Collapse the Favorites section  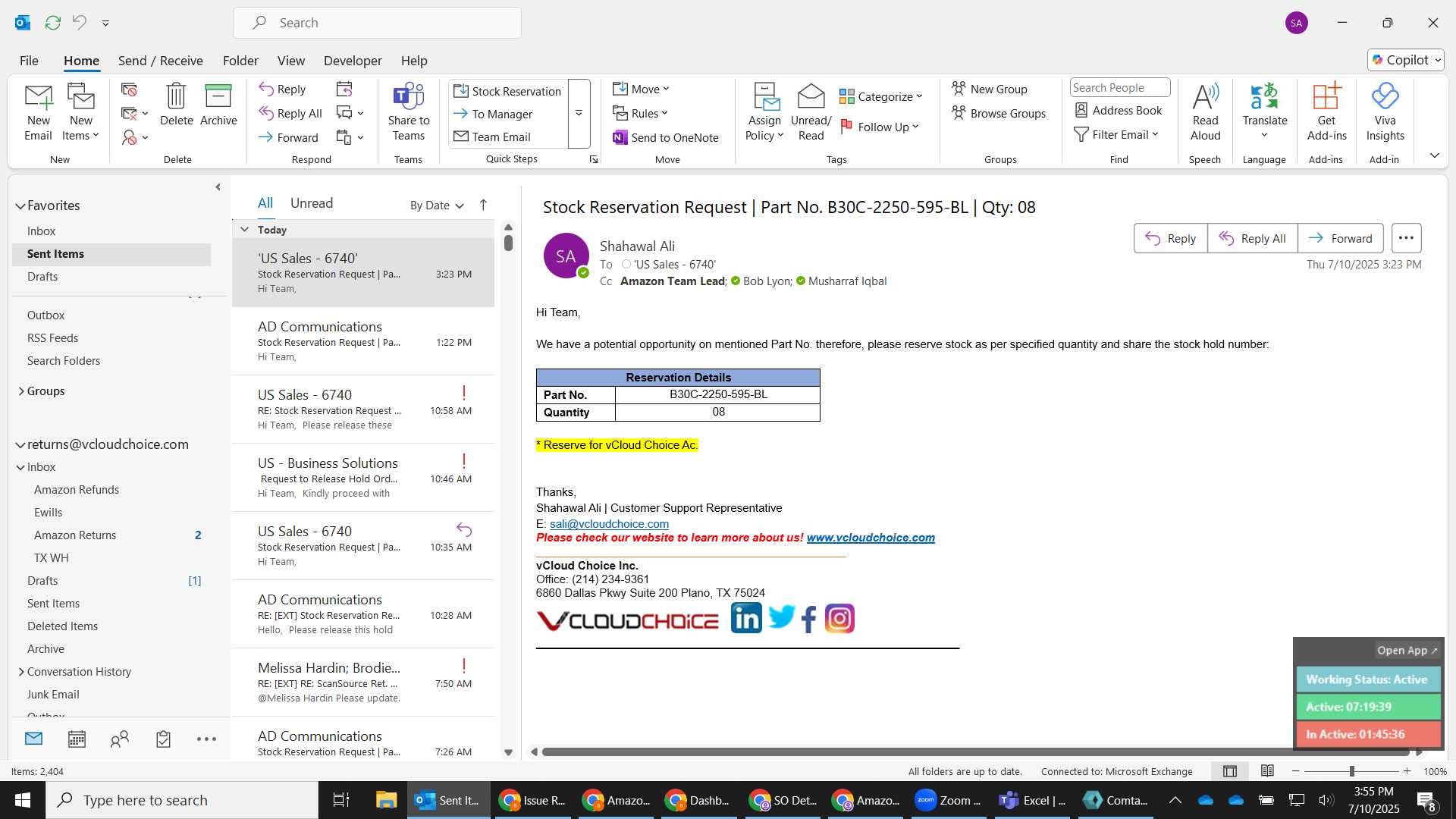(x=20, y=206)
